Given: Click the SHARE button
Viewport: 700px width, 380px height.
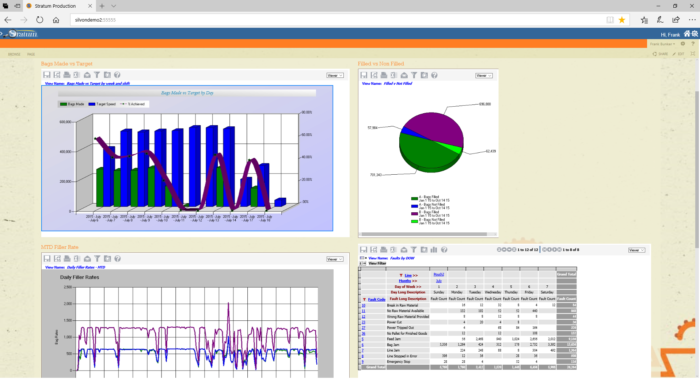Looking at the screenshot, I should click(660, 54).
